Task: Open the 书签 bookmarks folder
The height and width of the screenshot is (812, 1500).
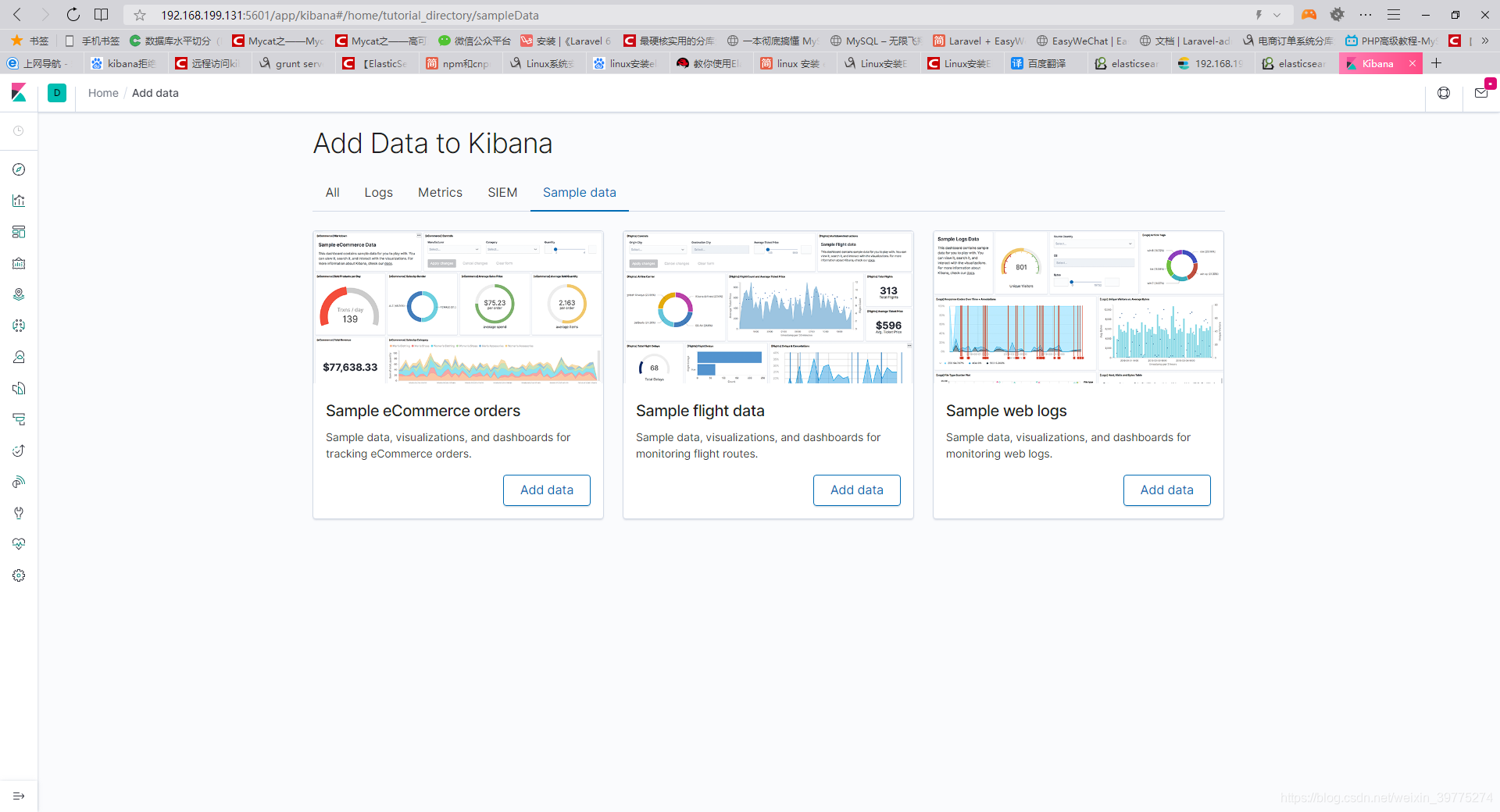Action: point(30,41)
